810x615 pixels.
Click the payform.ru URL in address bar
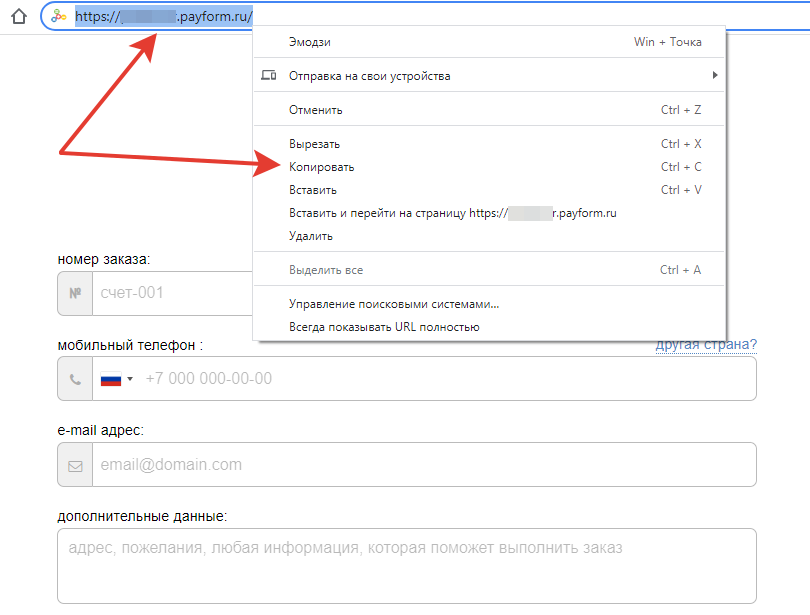click(164, 17)
